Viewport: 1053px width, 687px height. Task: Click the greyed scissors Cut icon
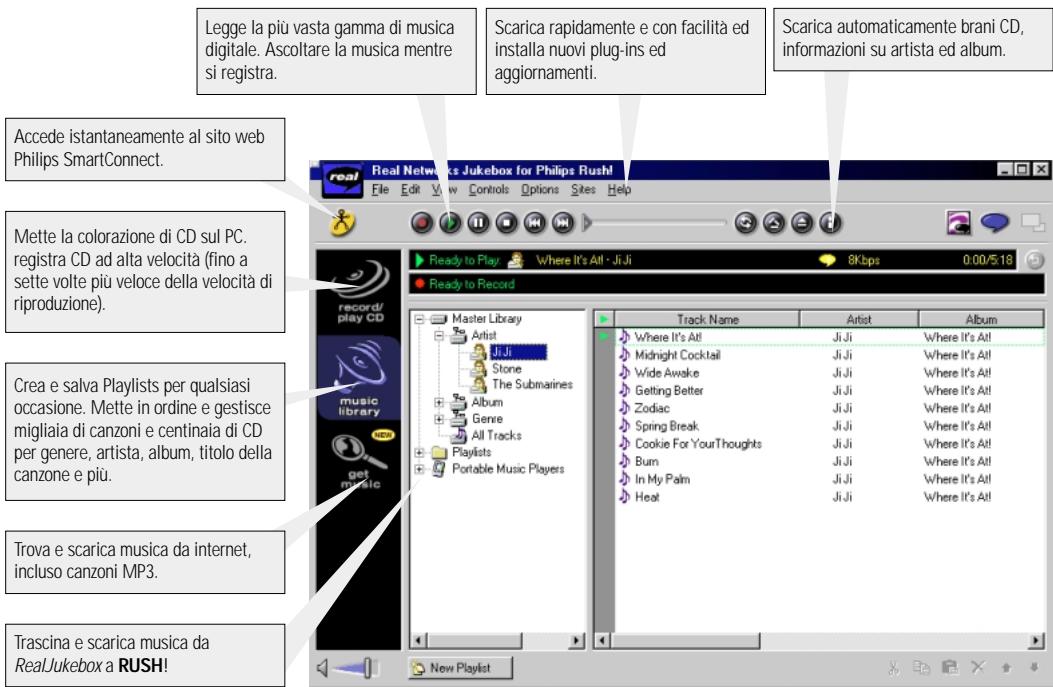coord(893,668)
